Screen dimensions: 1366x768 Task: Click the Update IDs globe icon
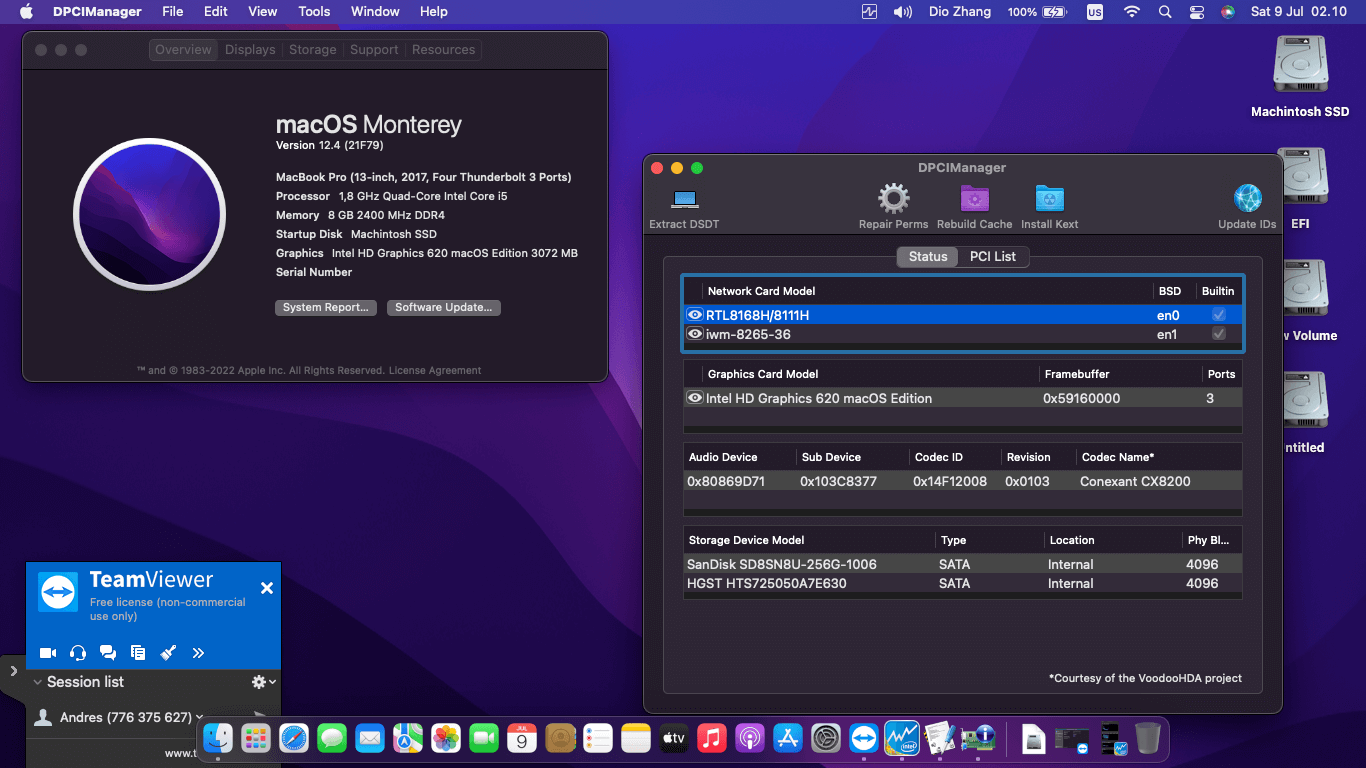pyautogui.click(x=1247, y=200)
